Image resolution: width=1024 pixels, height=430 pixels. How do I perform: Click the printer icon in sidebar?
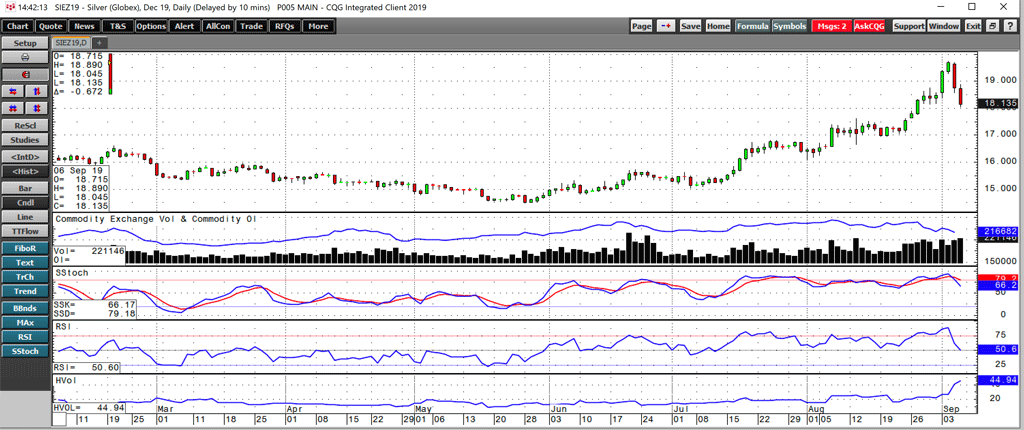25,57
